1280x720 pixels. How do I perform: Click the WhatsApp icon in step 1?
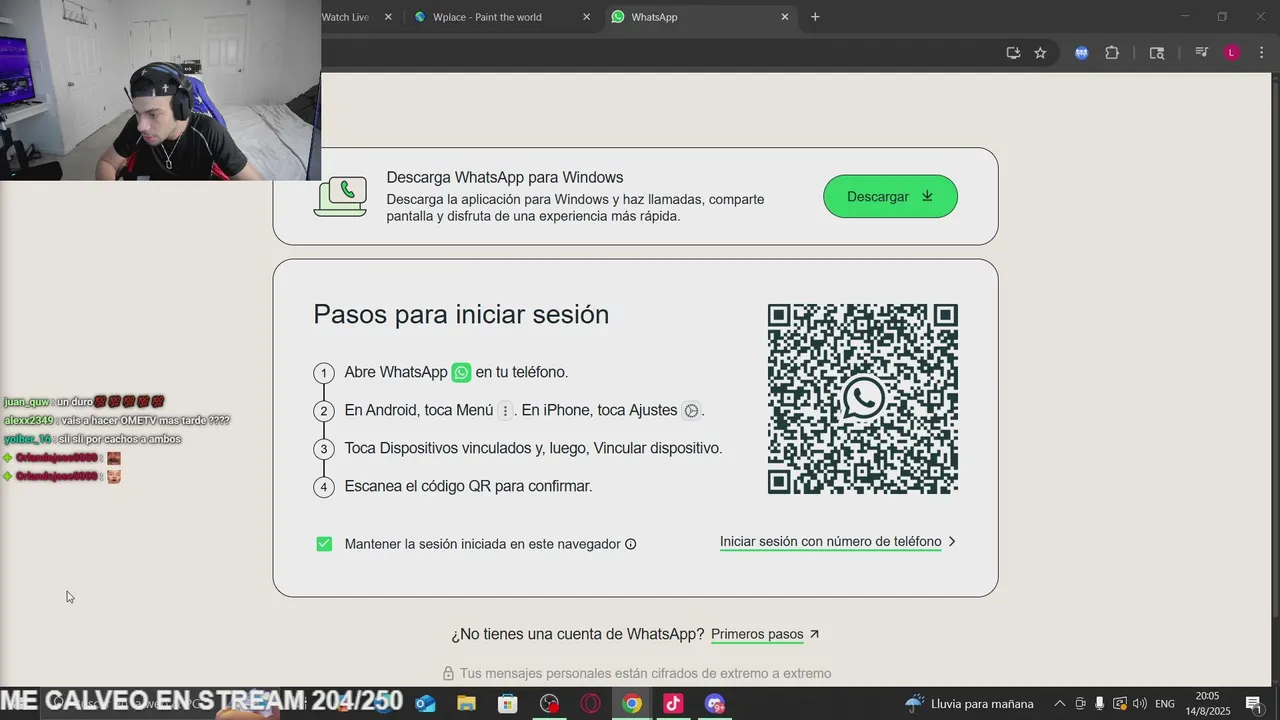click(461, 372)
